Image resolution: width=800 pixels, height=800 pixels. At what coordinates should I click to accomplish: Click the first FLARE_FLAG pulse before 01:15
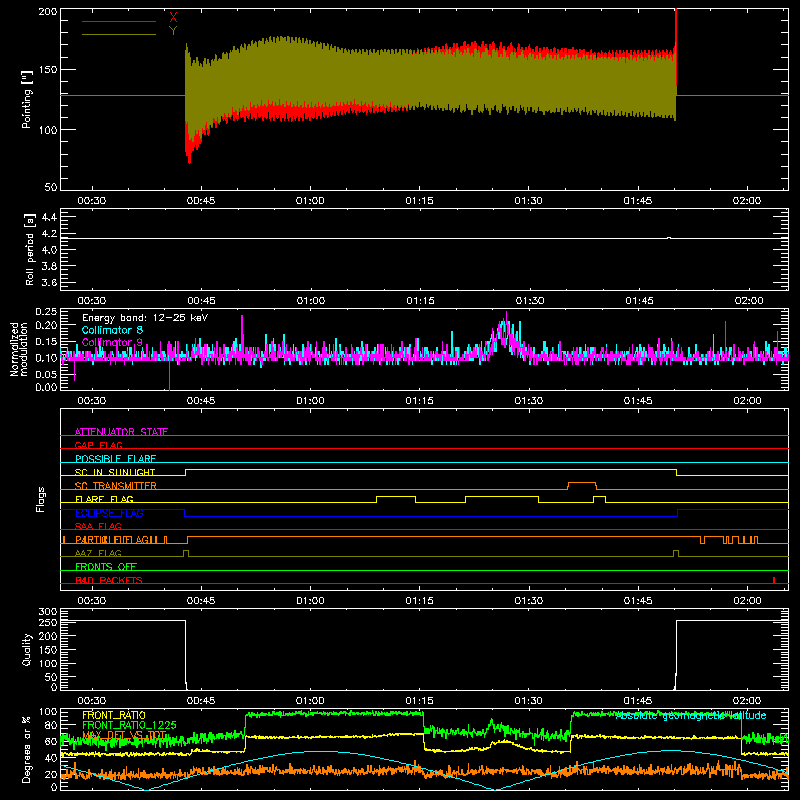396,499
